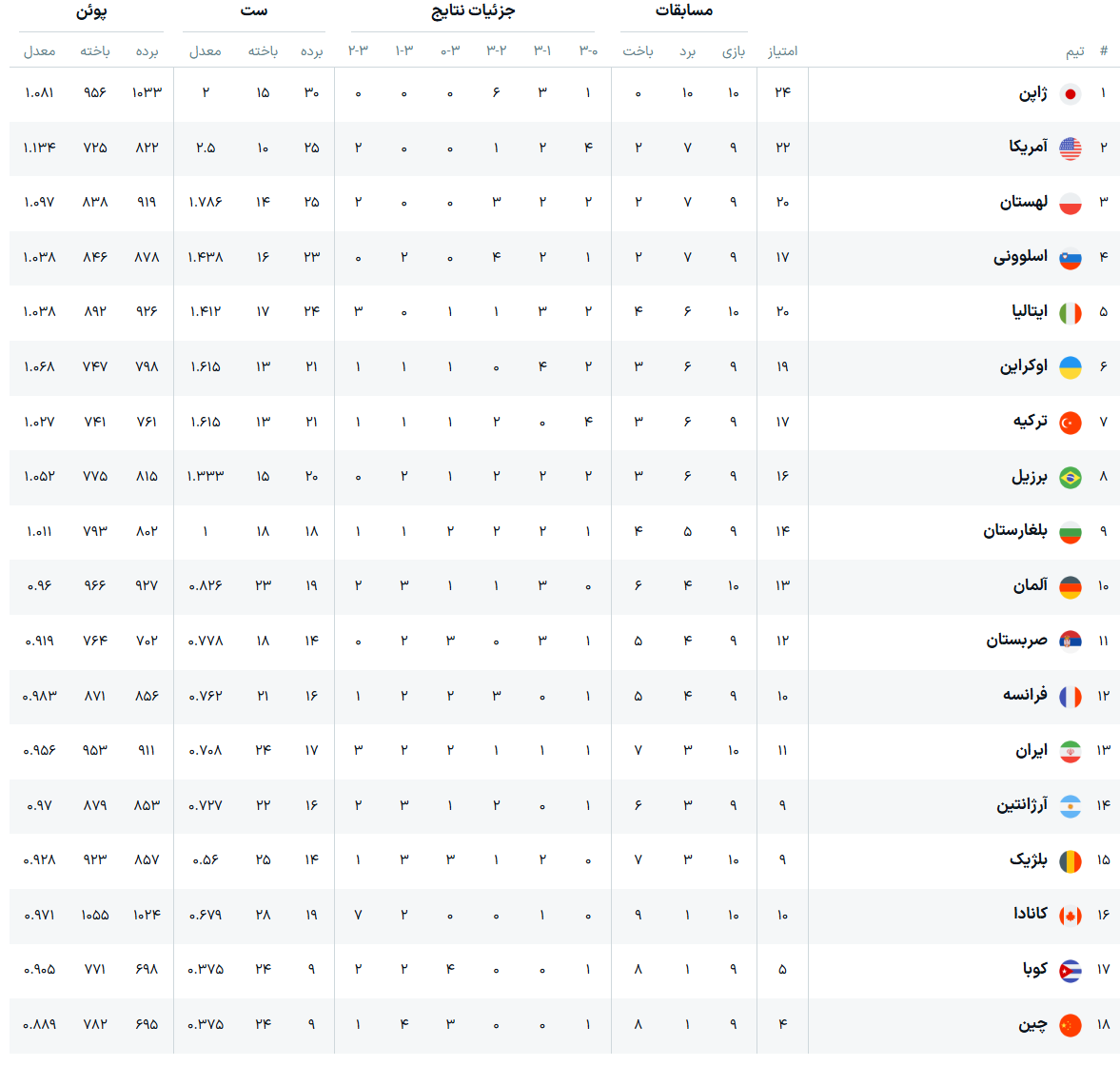Click the USA flag icon
Viewport: 1120px width, 1066px height.
pyautogui.click(x=1070, y=148)
